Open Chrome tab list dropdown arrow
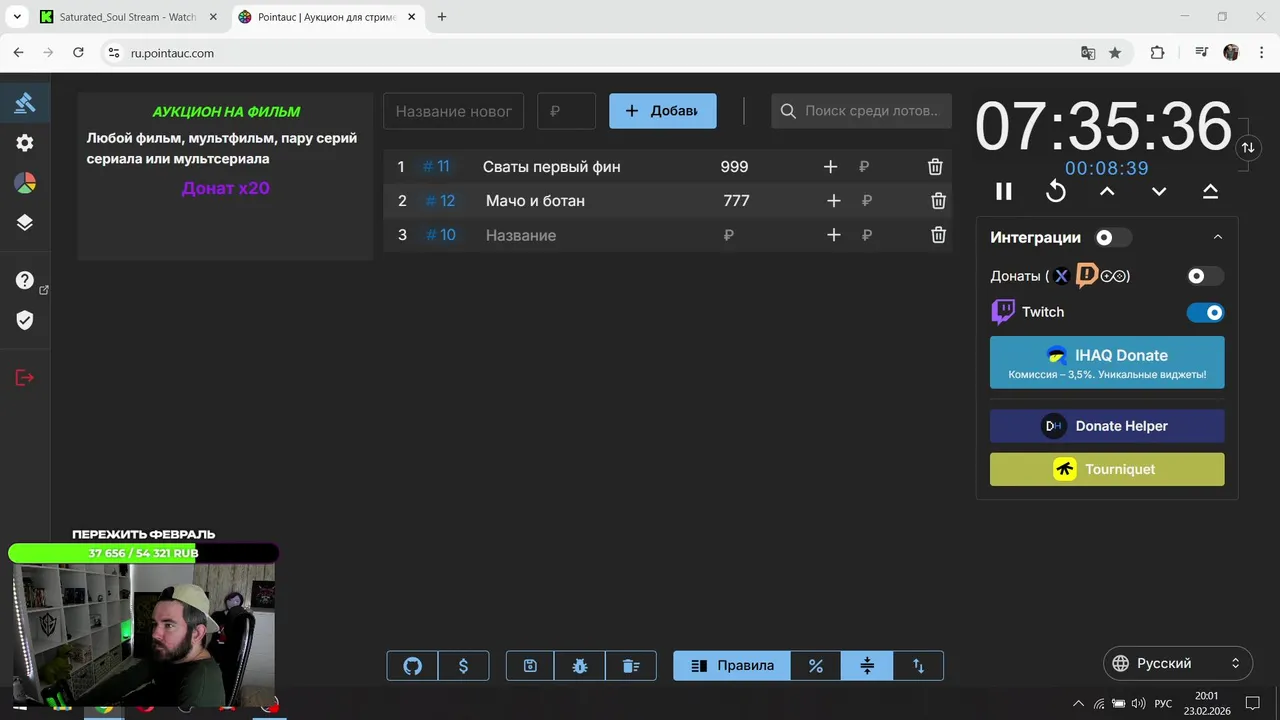Viewport: 1280px width, 720px height. [17, 17]
